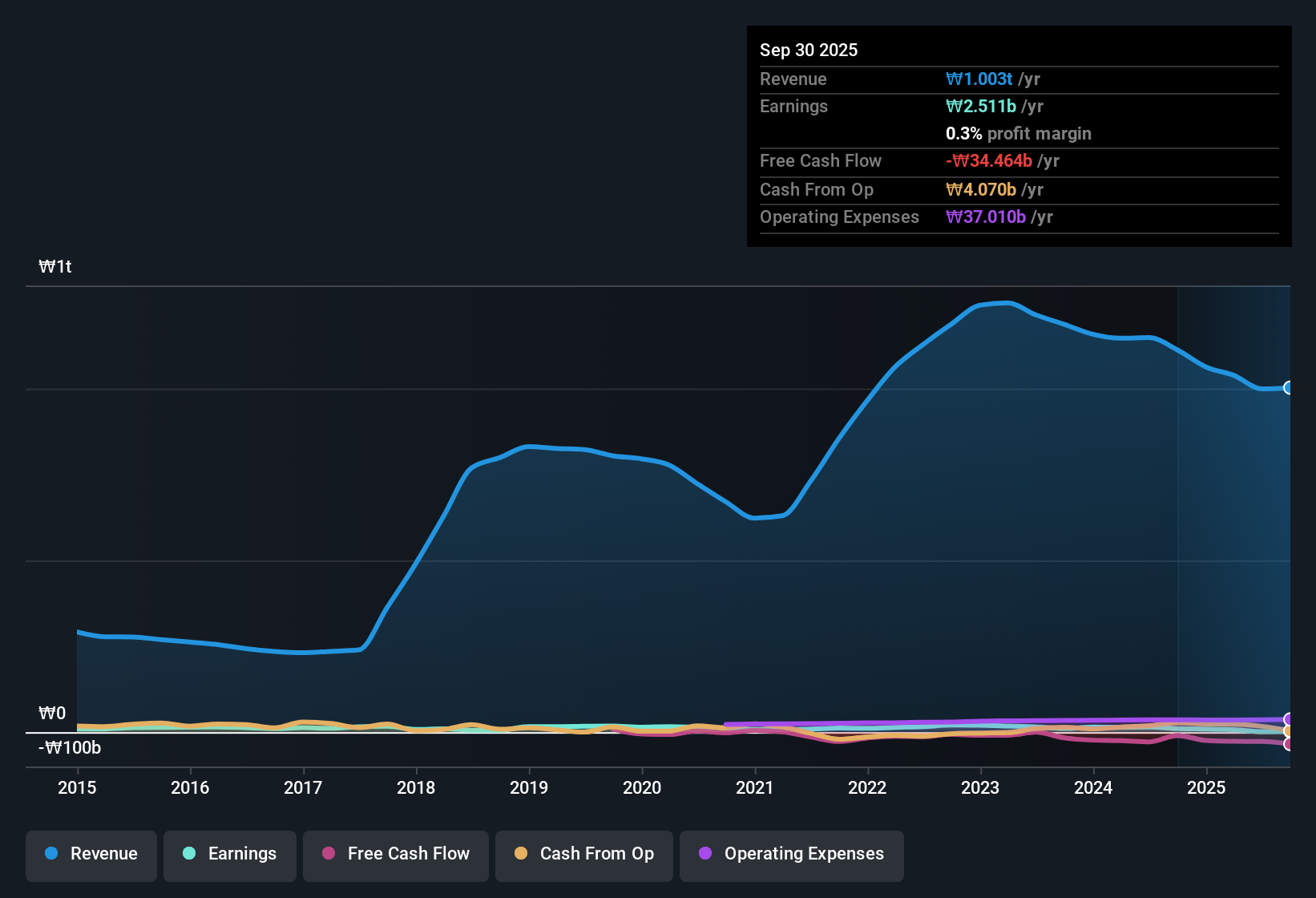
Task: Click the Operating Expenses endpoint marker
Action: (x=1288, y=719)
